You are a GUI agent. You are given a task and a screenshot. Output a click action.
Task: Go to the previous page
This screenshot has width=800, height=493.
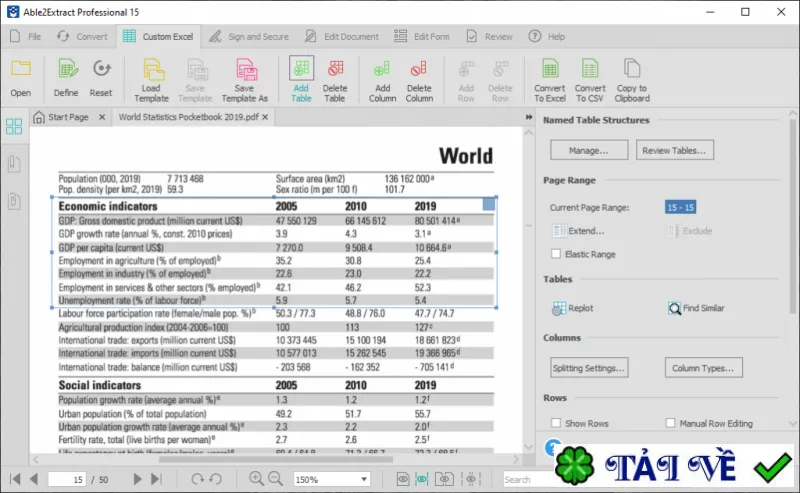coord(34,479)
